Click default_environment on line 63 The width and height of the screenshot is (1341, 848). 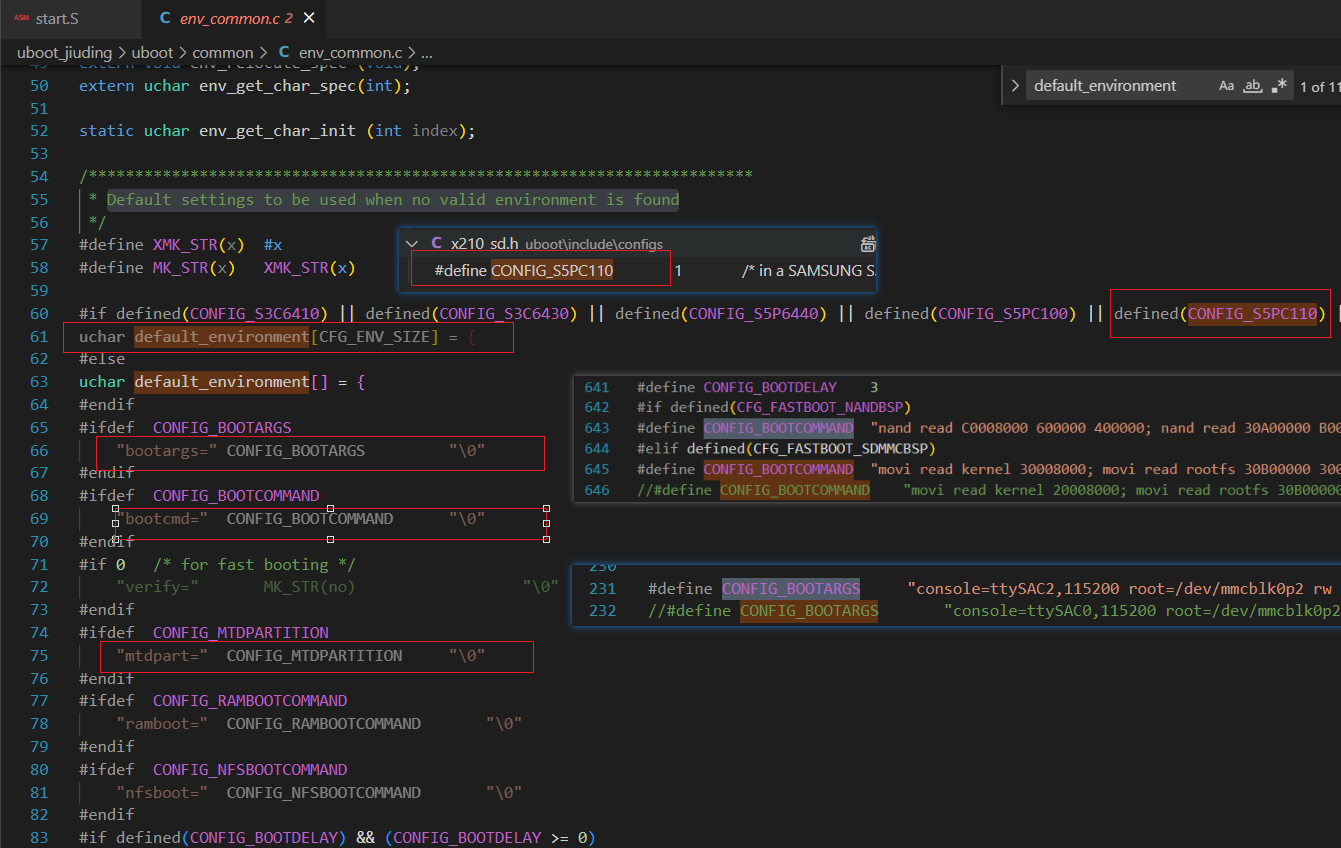pos(222,382)
